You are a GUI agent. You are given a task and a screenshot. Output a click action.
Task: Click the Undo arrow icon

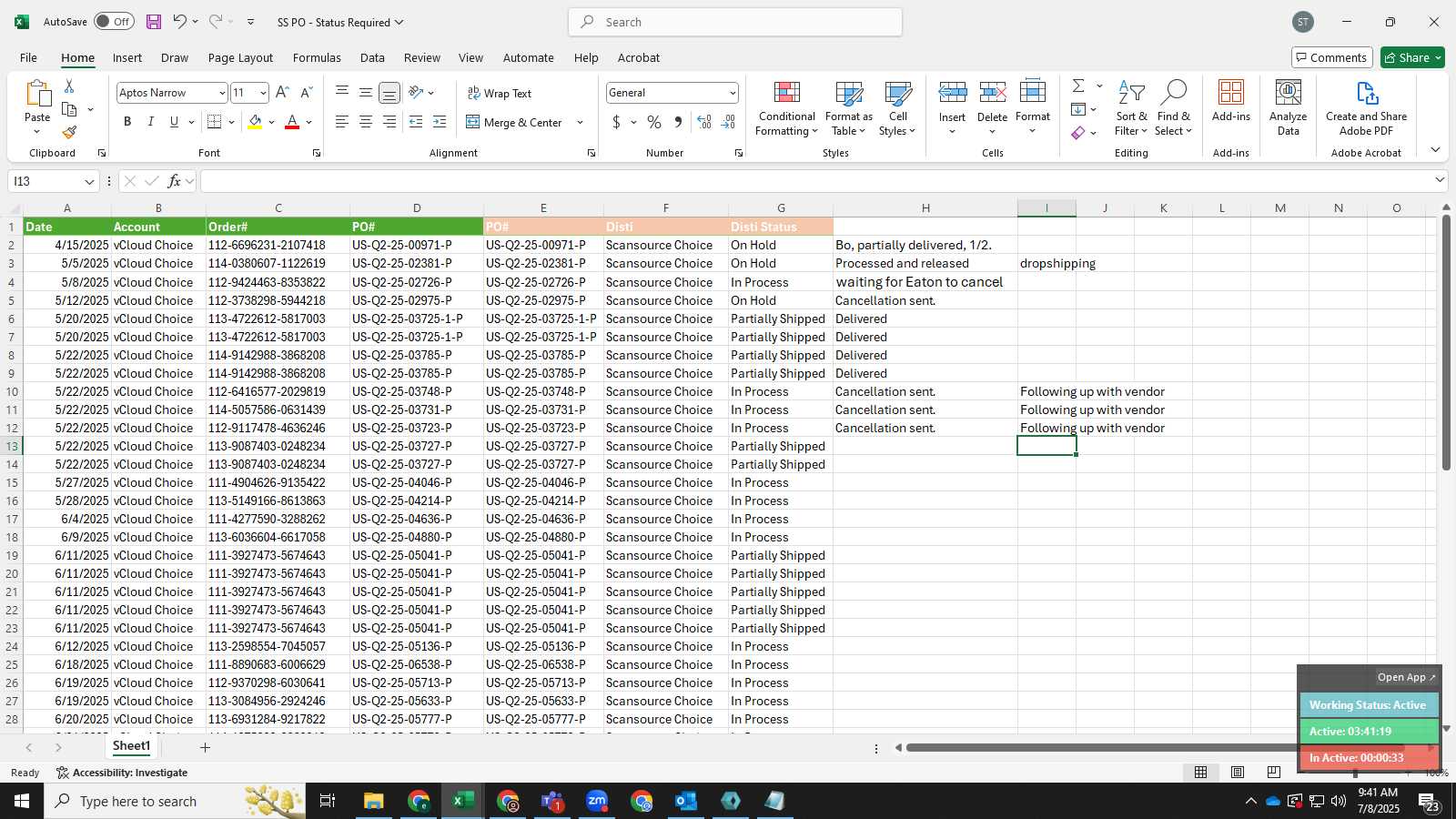coord(180,22)
